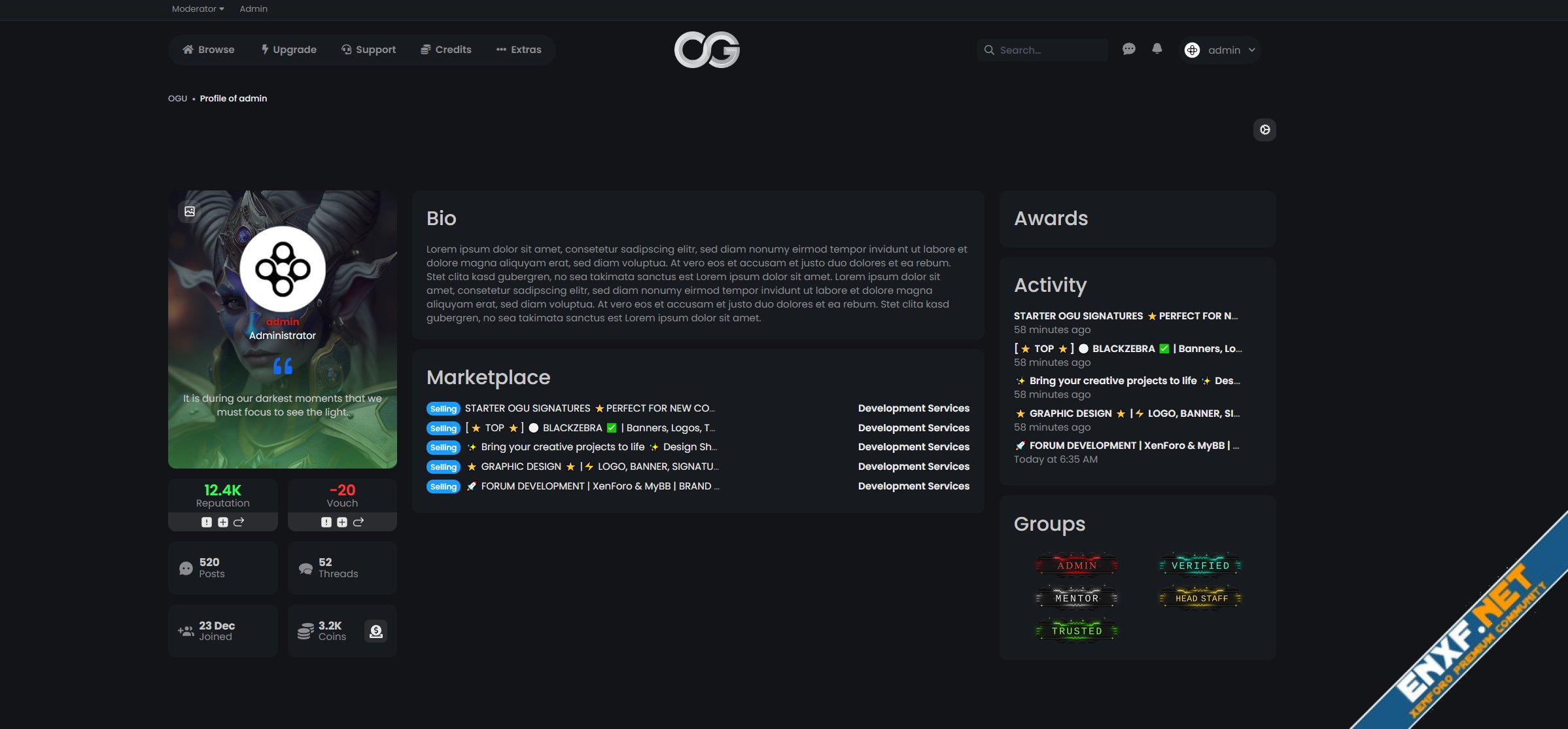Open the Credits menu item
This screenshot has height=729, width=1568.
(x=445, y=50)
